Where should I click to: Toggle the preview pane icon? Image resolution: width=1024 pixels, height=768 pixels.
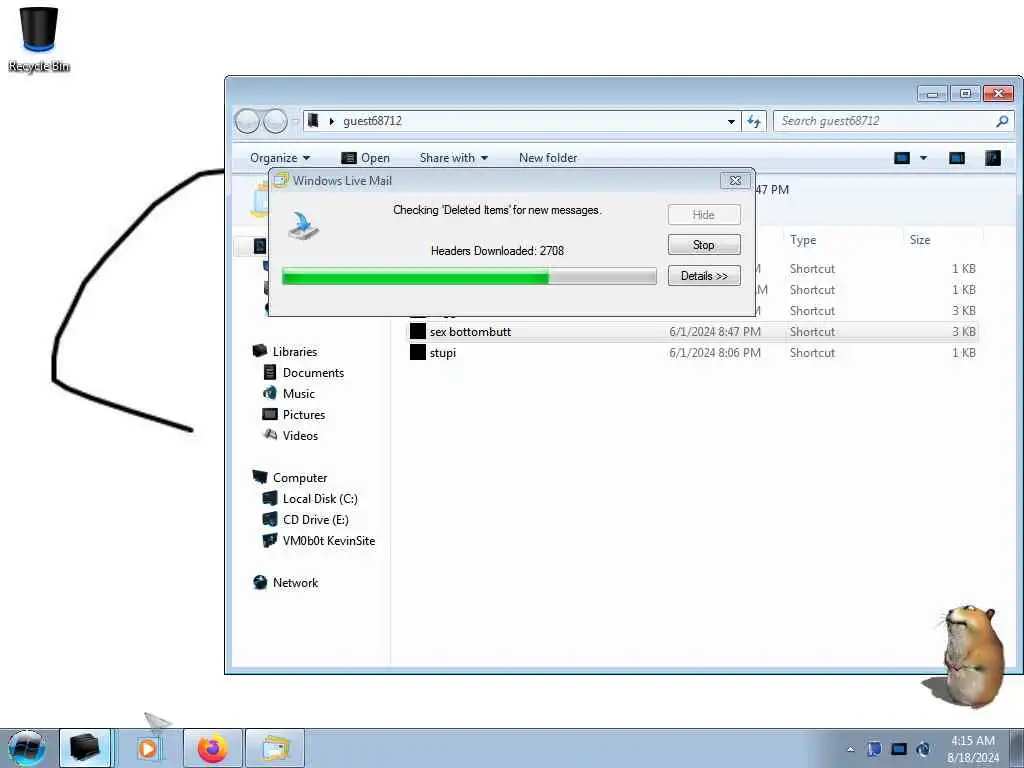[x=957, y=158]
